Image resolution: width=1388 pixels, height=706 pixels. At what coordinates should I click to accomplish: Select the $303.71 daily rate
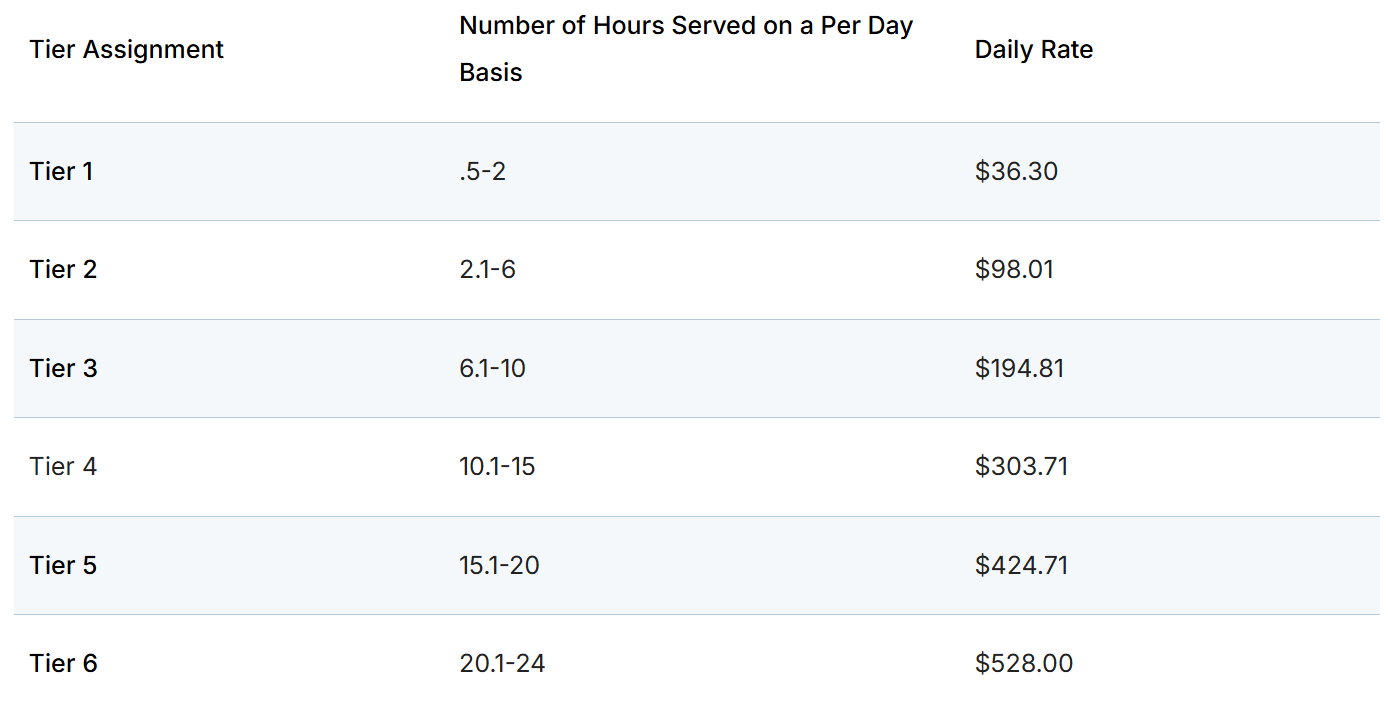pos(1021,466)
